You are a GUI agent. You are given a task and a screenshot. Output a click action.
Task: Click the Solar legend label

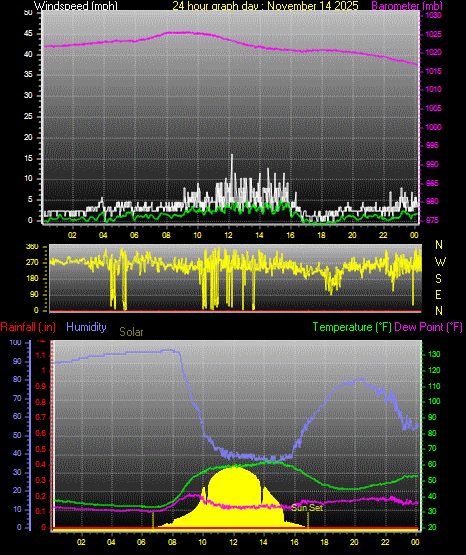point(131,332)
